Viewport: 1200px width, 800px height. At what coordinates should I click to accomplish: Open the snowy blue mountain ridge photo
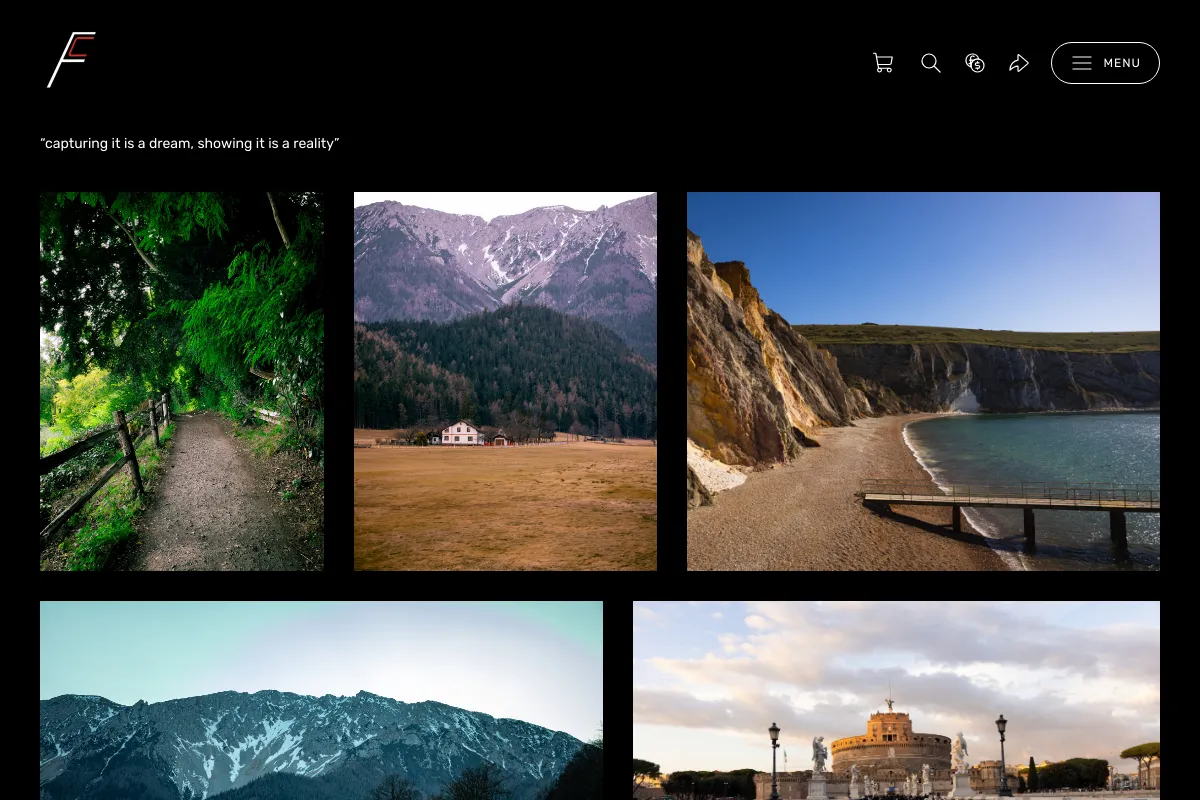[x=321, y=700]
